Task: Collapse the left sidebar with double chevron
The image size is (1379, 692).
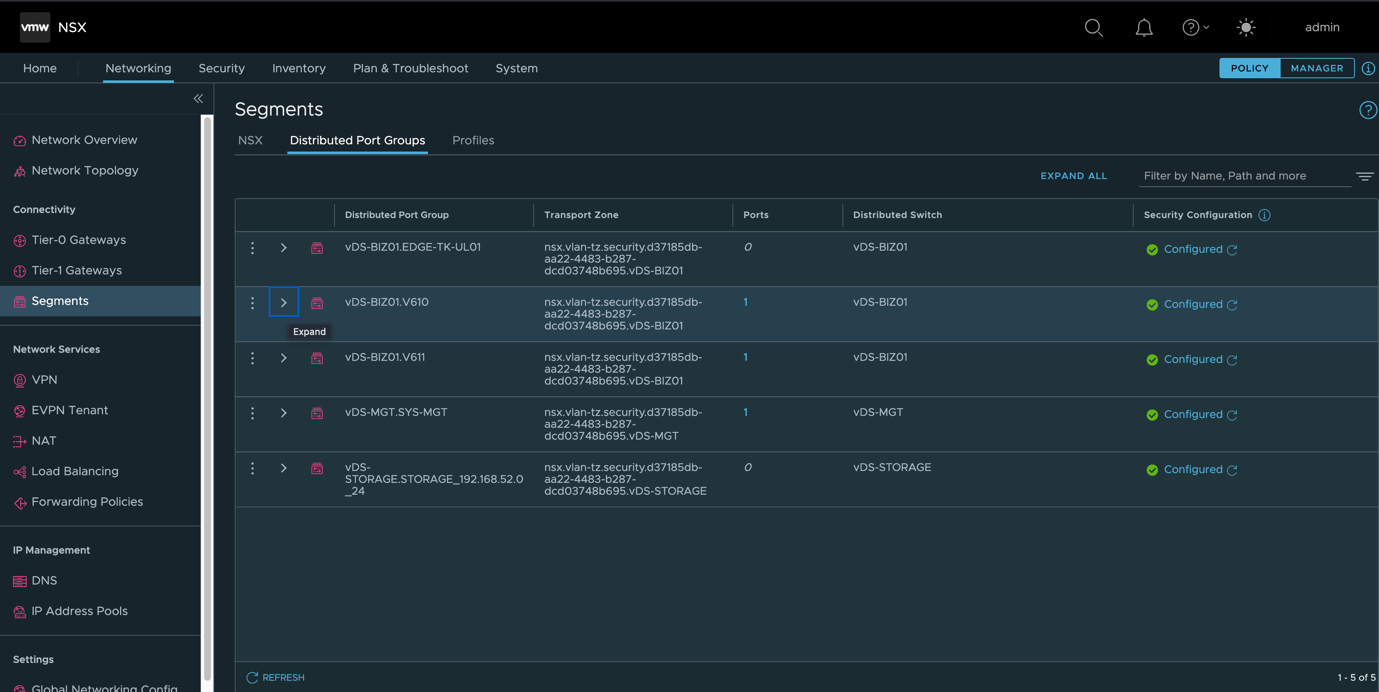Action: 198,99
